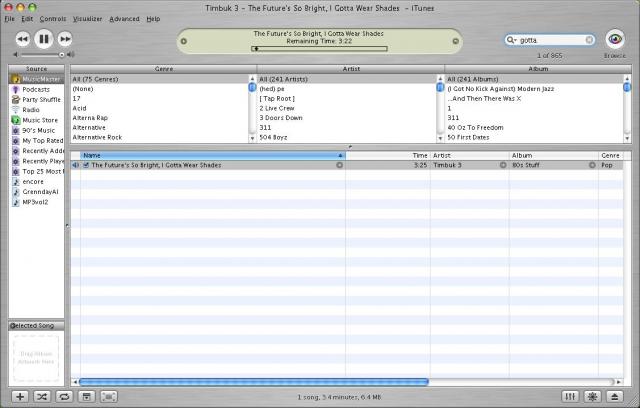Toggle the artwork viewer button
640x408 pixels.
tap(87, 397)
